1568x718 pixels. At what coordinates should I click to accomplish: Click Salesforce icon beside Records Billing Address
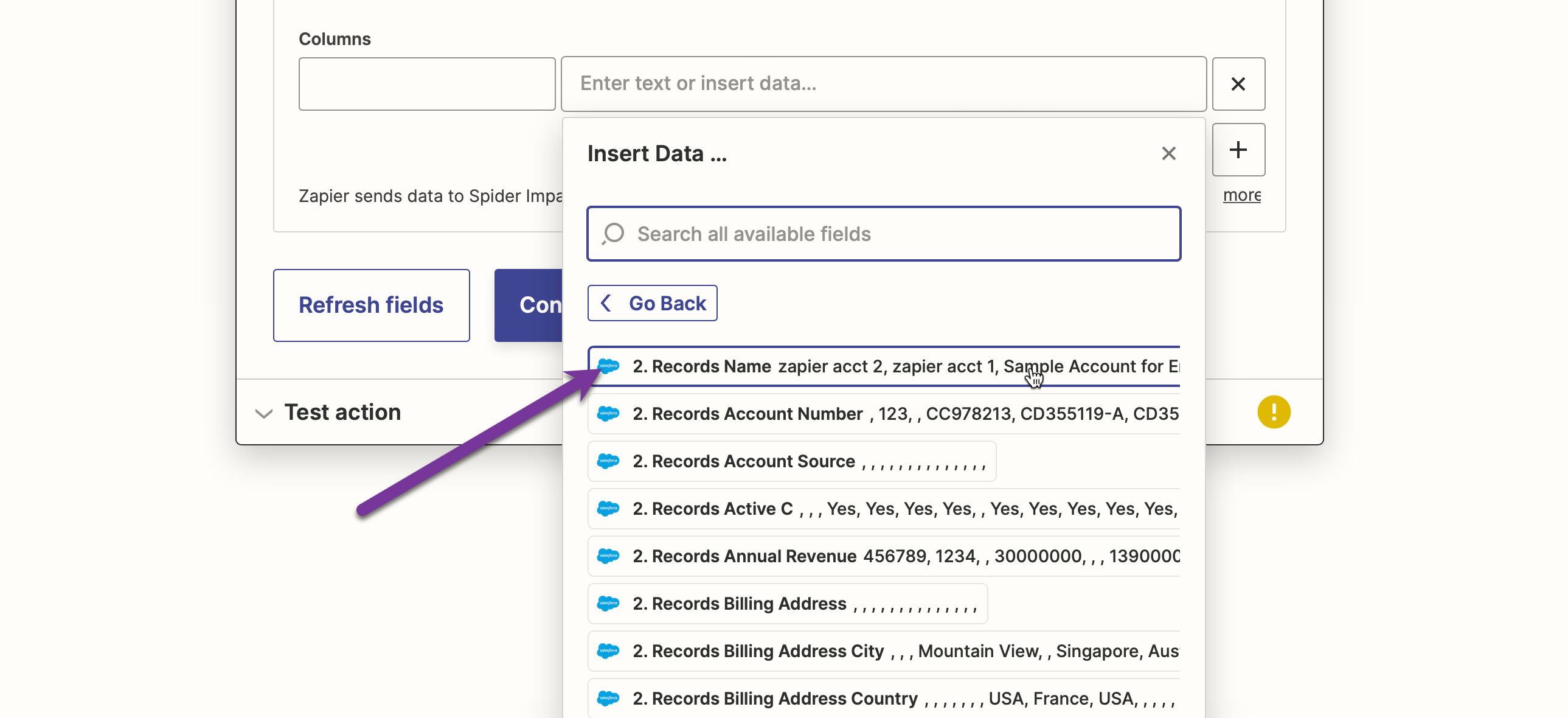[608, 604]
